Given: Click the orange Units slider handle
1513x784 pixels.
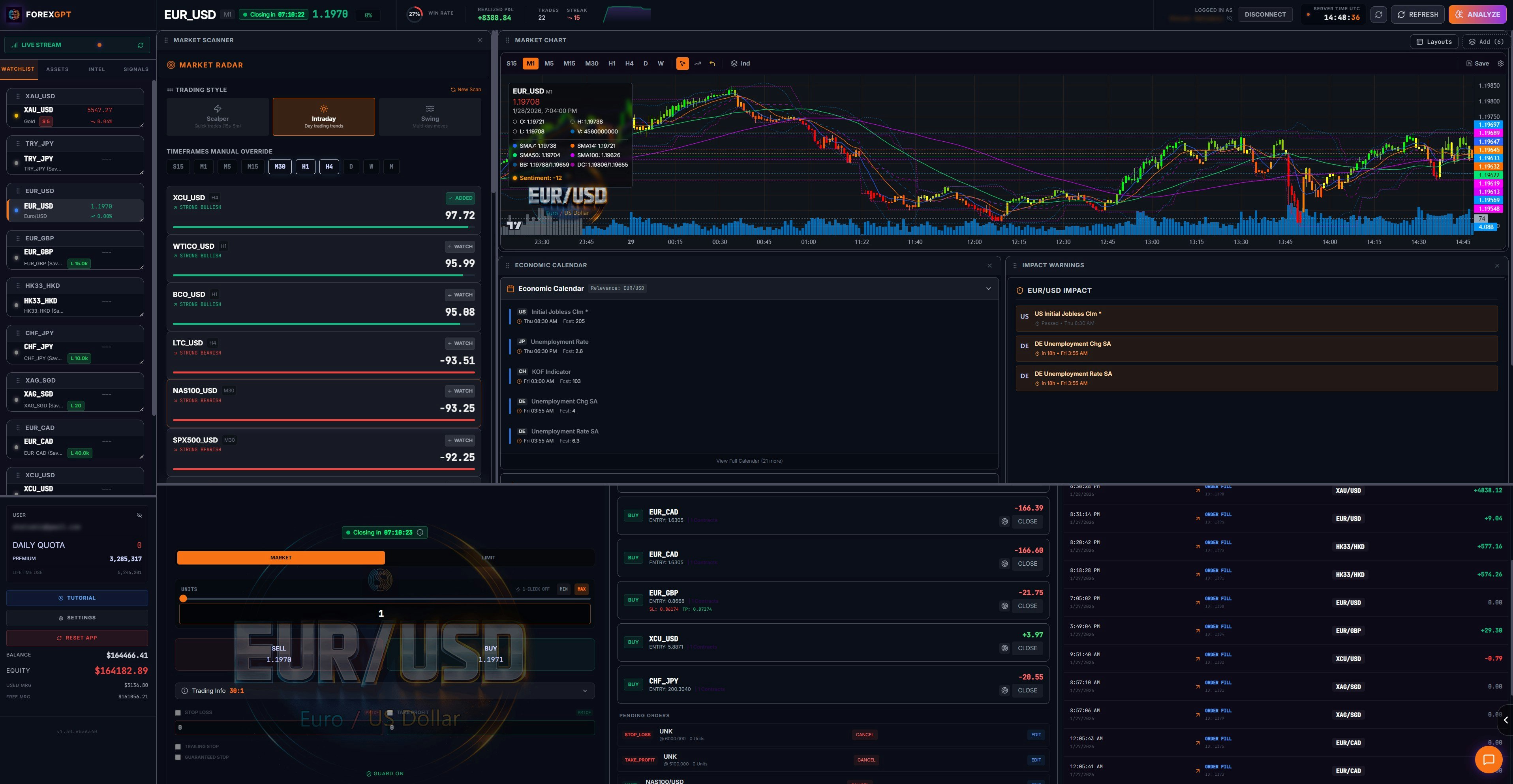Looking at the screenshot, I should click(183, 598).
